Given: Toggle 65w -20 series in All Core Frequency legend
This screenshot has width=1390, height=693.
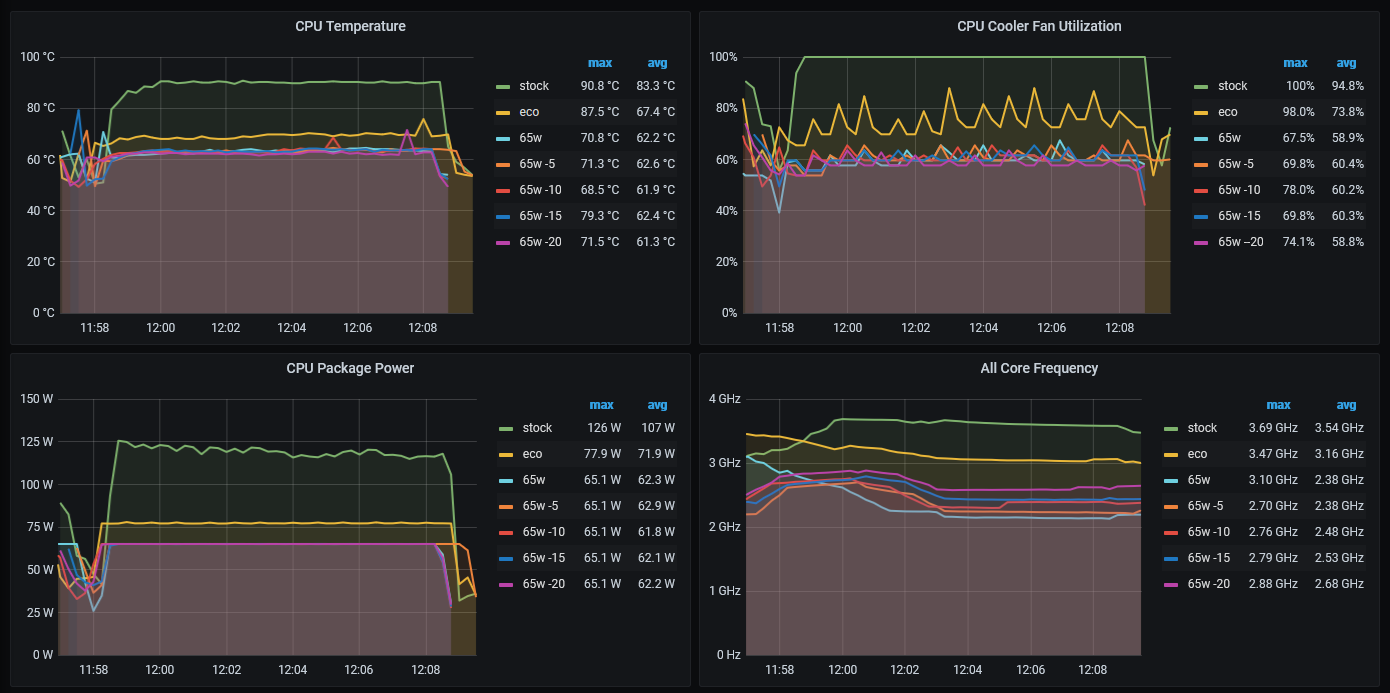Looking at the screenshot, I should point(1208,584).
